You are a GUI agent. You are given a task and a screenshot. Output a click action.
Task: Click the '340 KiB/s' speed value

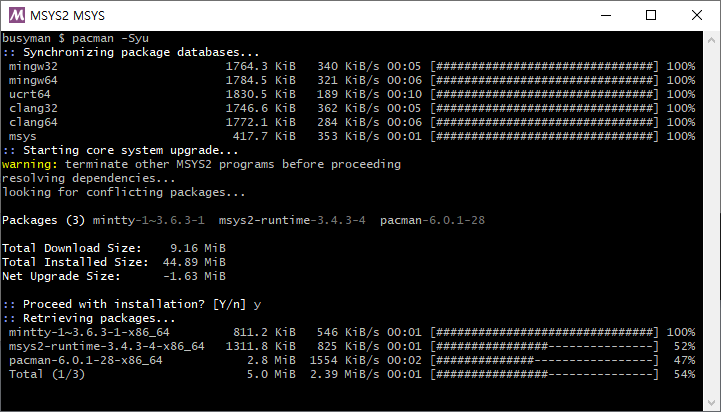point(348,67)
